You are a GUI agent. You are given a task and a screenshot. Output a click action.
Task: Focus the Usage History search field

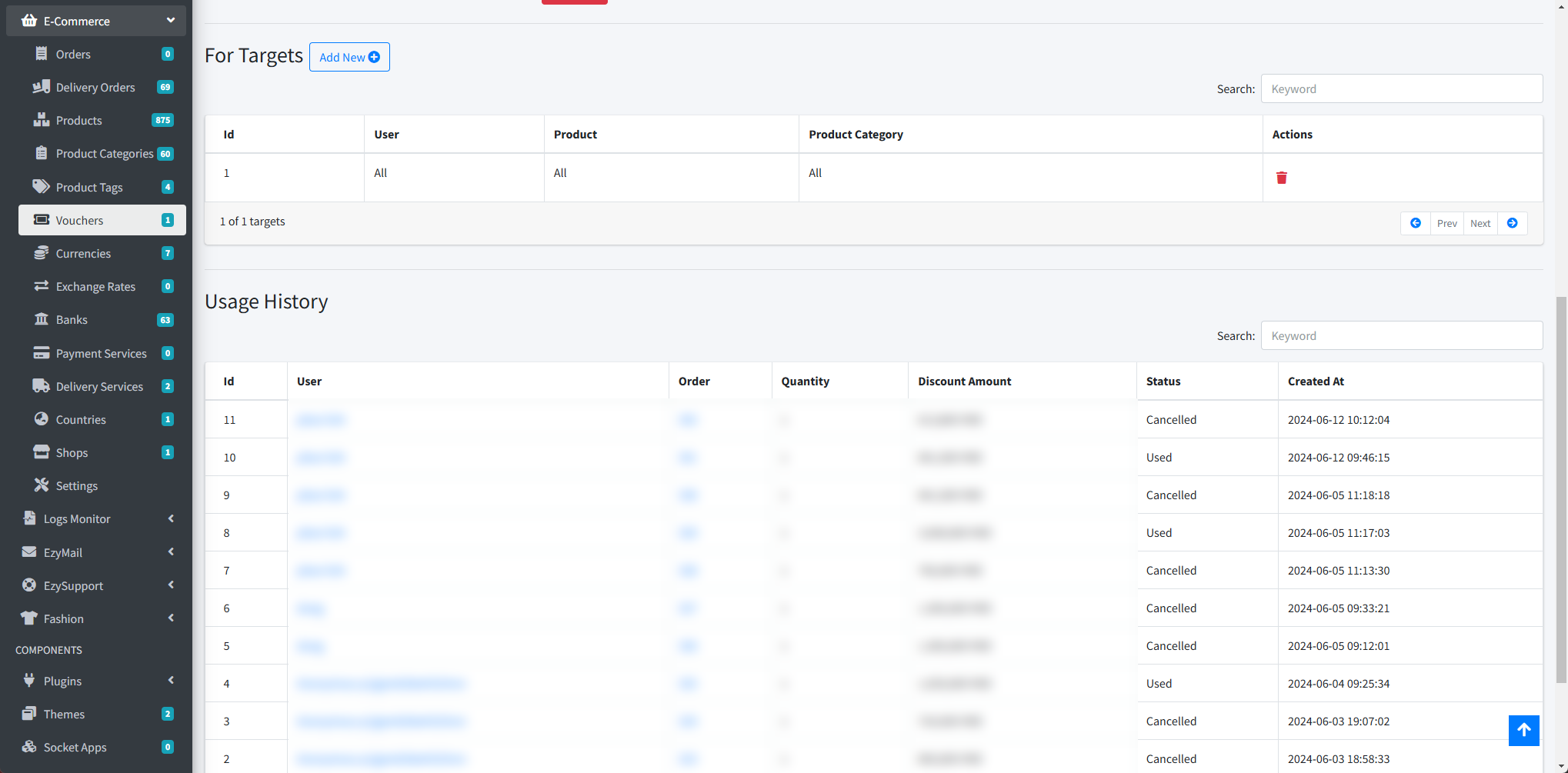[x=1401, y=335]
